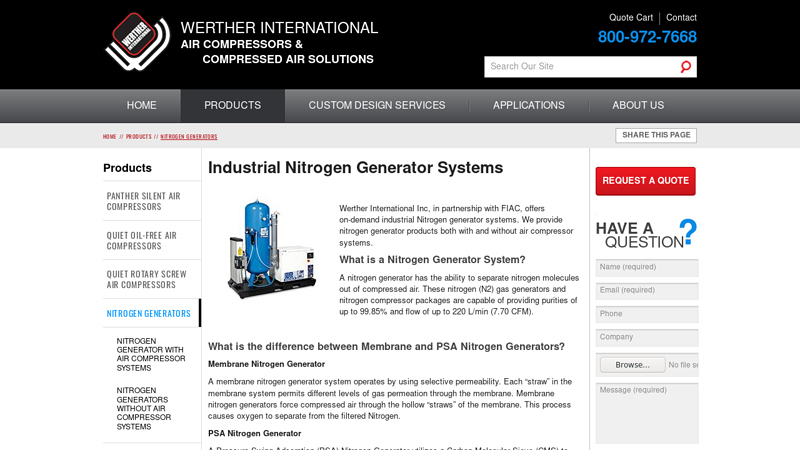Click the HOME breadcrumb link

click(109, 137)
